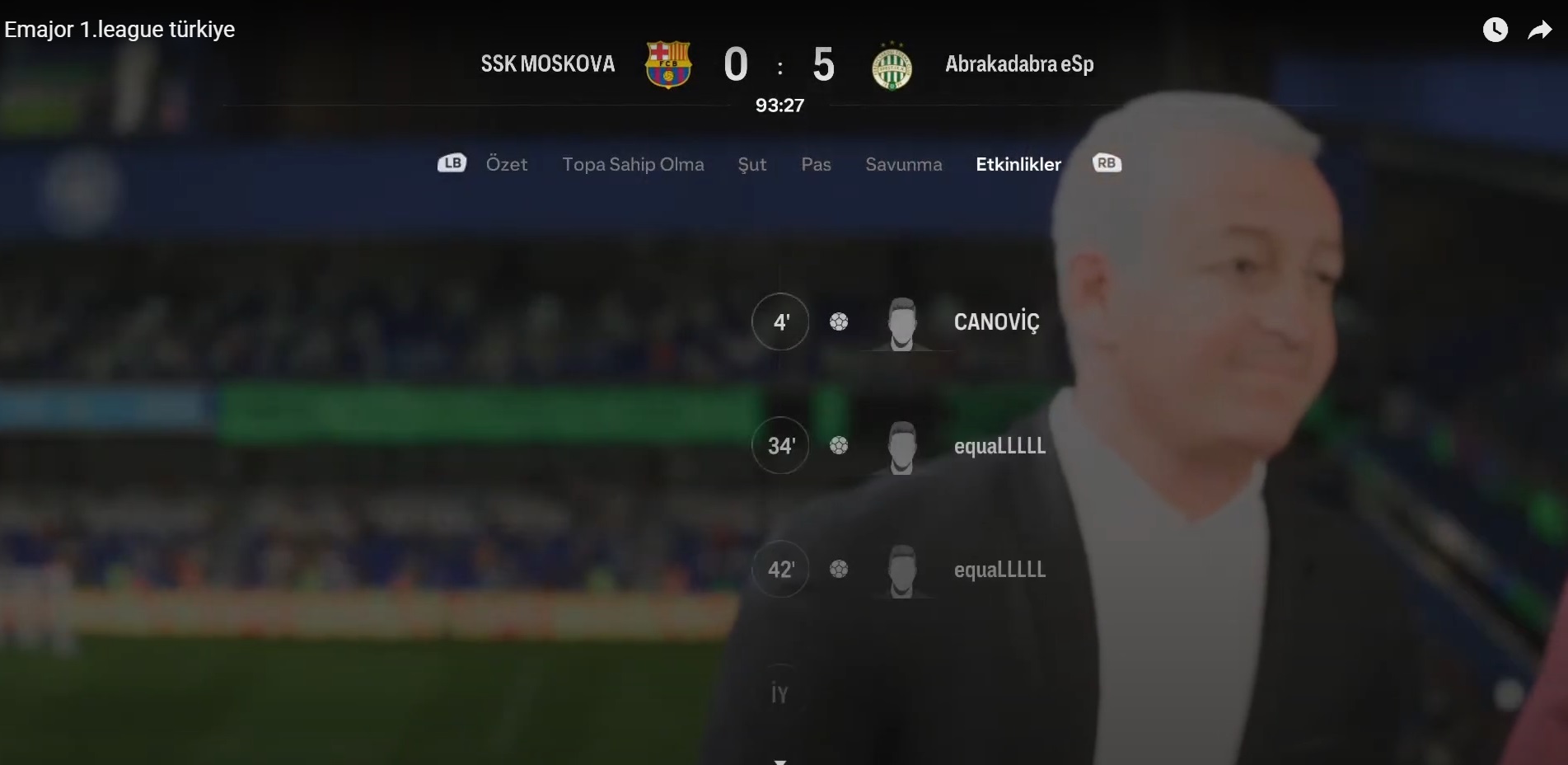This screenshot has height=765, width=1568.
Task: Select the Şut tab
Action: pyautogui.click(x=752, y=165)
